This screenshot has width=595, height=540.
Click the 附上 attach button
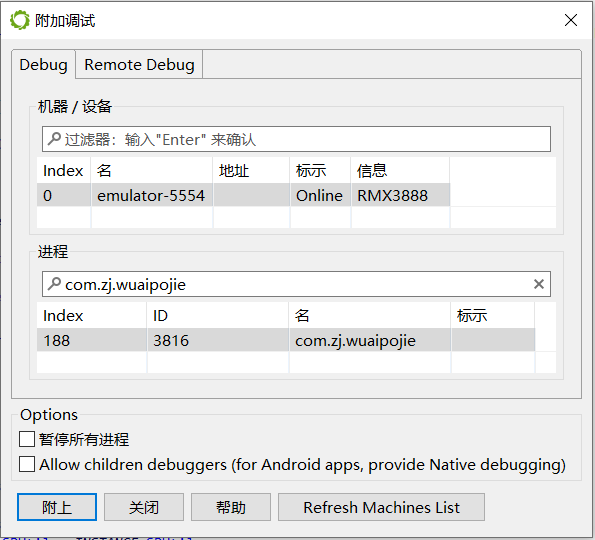click(x=57, y=507)
